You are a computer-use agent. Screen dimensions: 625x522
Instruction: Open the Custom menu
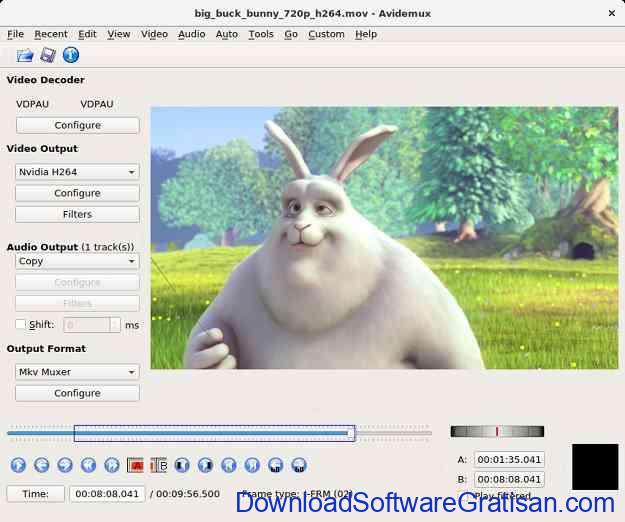[x=326, y=34]
